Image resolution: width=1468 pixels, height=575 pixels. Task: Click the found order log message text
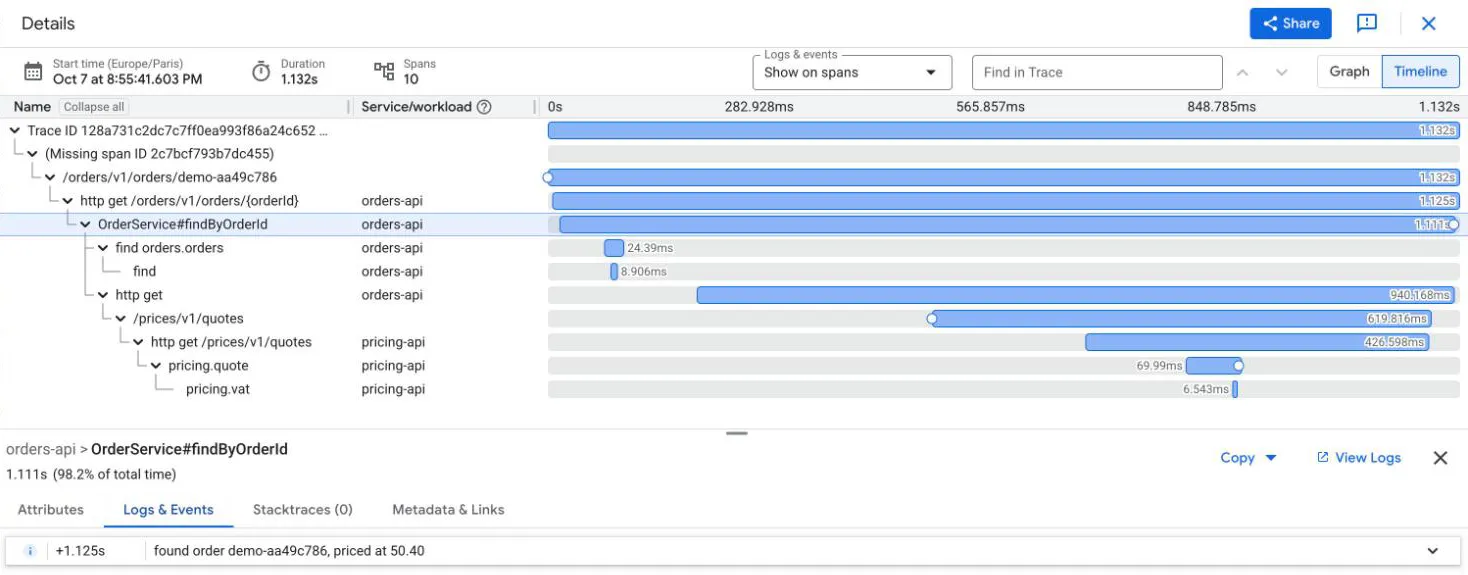pos(289,551)
